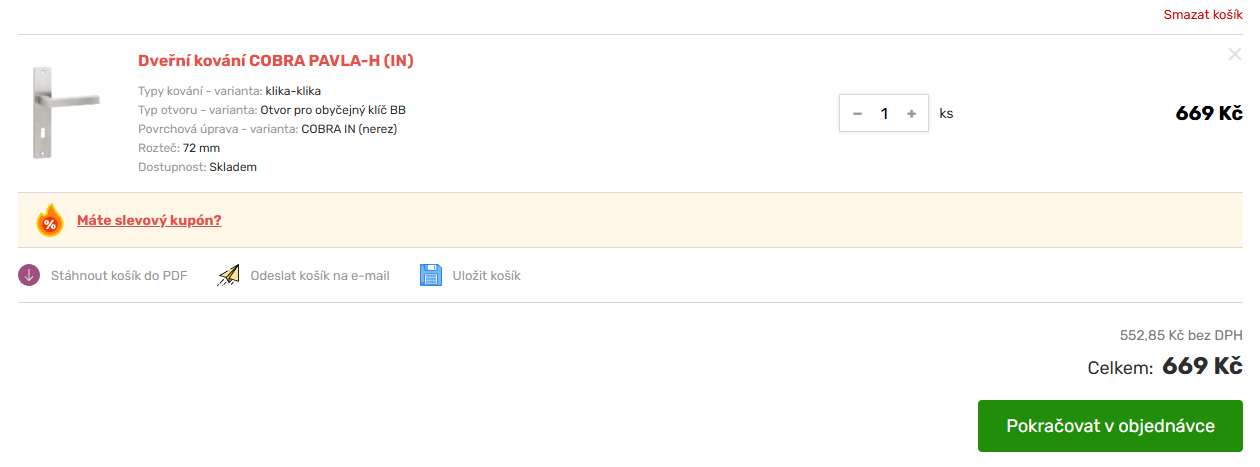Increase quantity with the plus button
This screenshot has width=1260, height=467.
911,114
